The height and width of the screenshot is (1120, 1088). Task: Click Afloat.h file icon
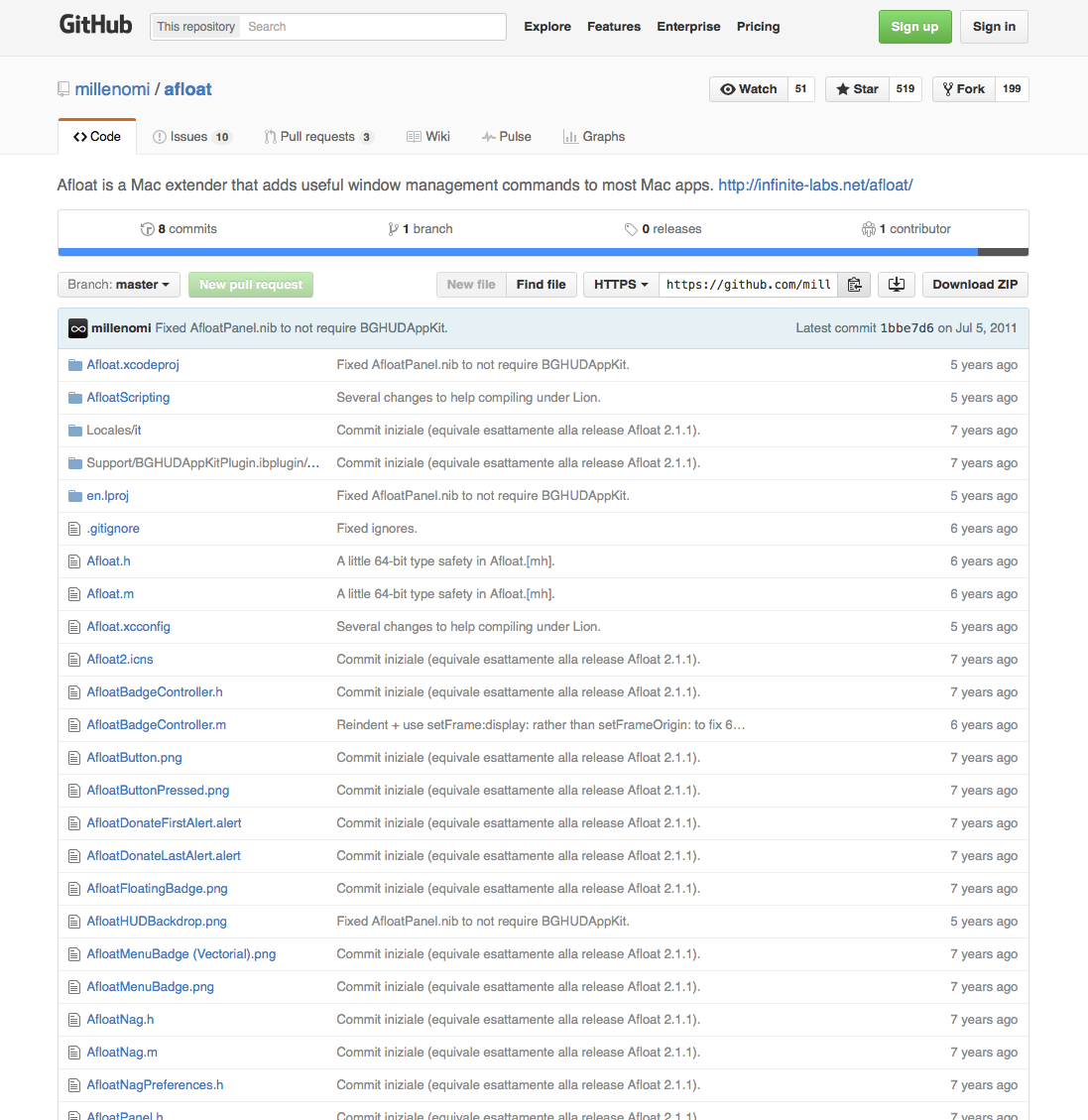[x=74, y=561]
